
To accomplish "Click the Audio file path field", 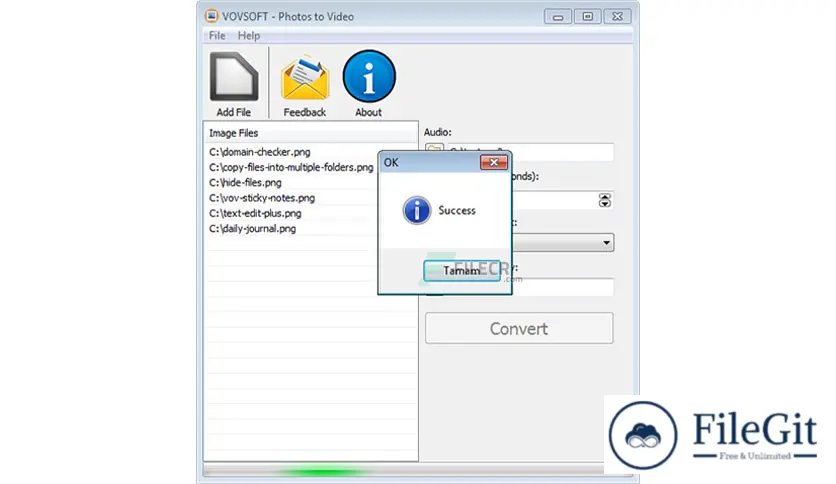I will (x=530, y=152).
